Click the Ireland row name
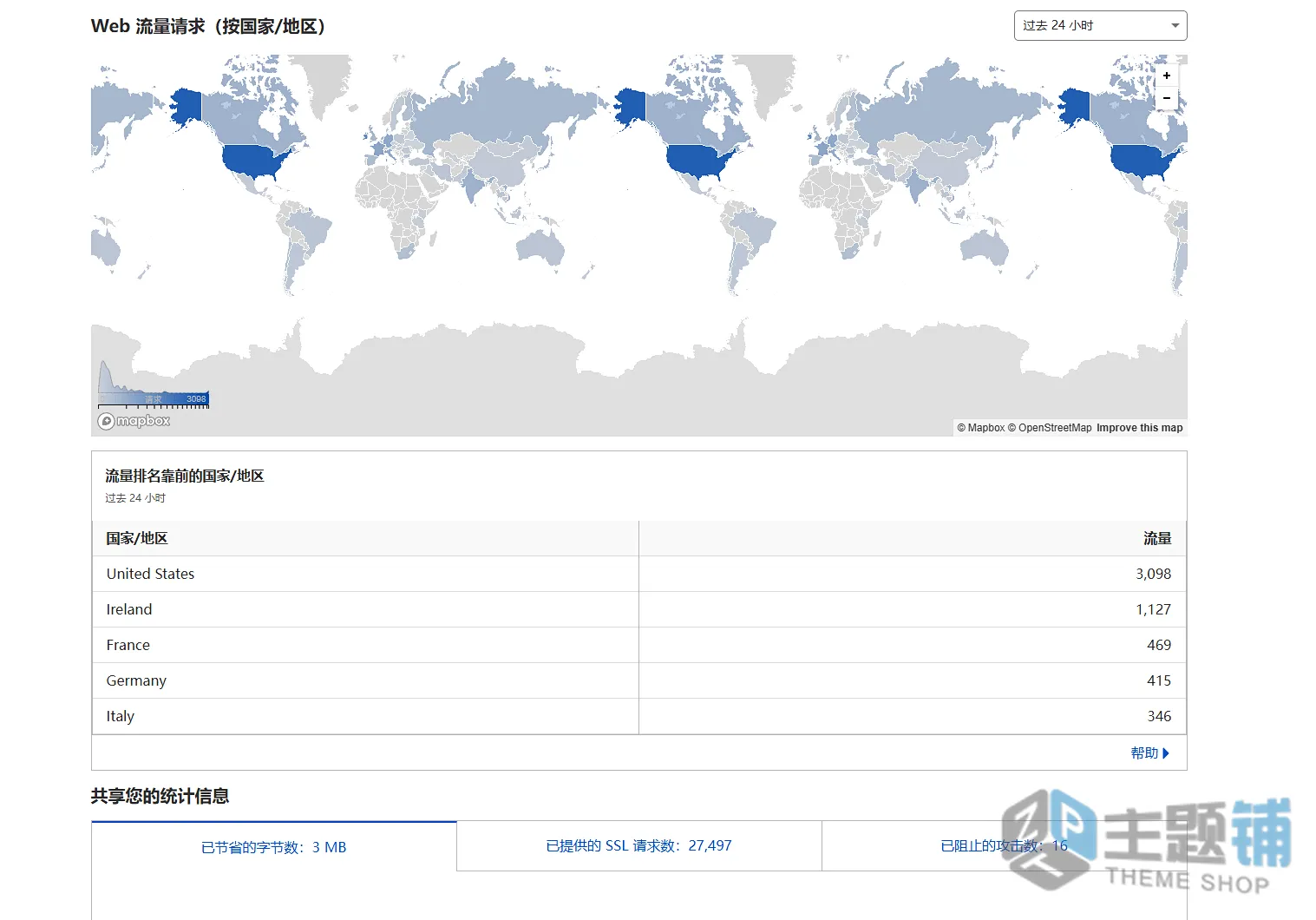The width and height of the screenshot is (1316, 920). point(129,609)
